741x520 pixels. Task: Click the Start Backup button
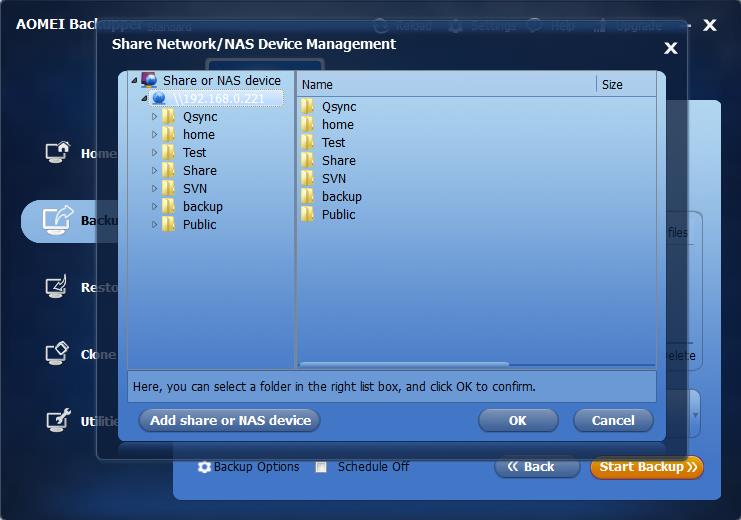[x=647, y=467]
